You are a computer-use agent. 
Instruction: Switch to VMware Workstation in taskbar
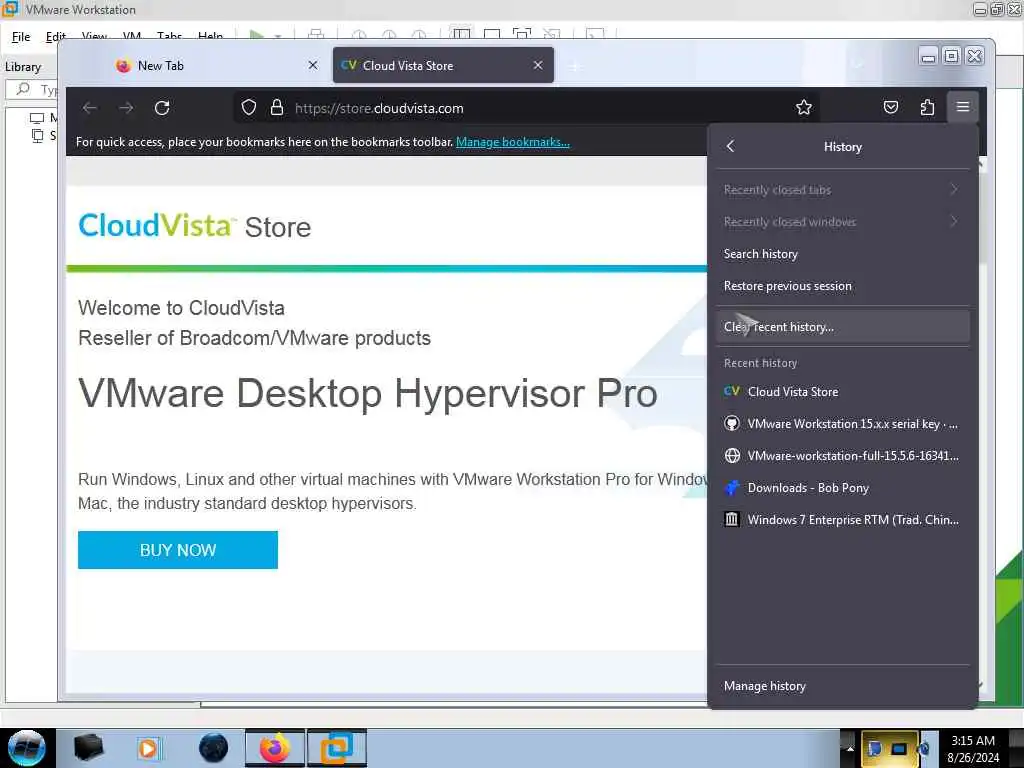click(337, 748)
